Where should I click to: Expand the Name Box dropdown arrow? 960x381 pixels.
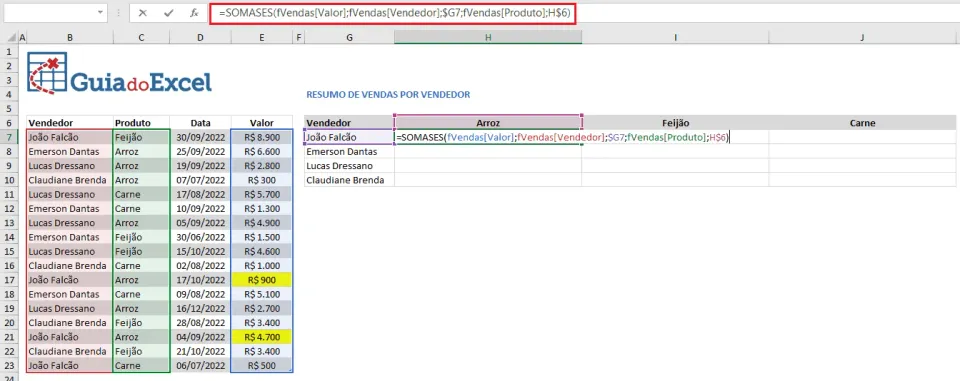[x=100, y=13]
